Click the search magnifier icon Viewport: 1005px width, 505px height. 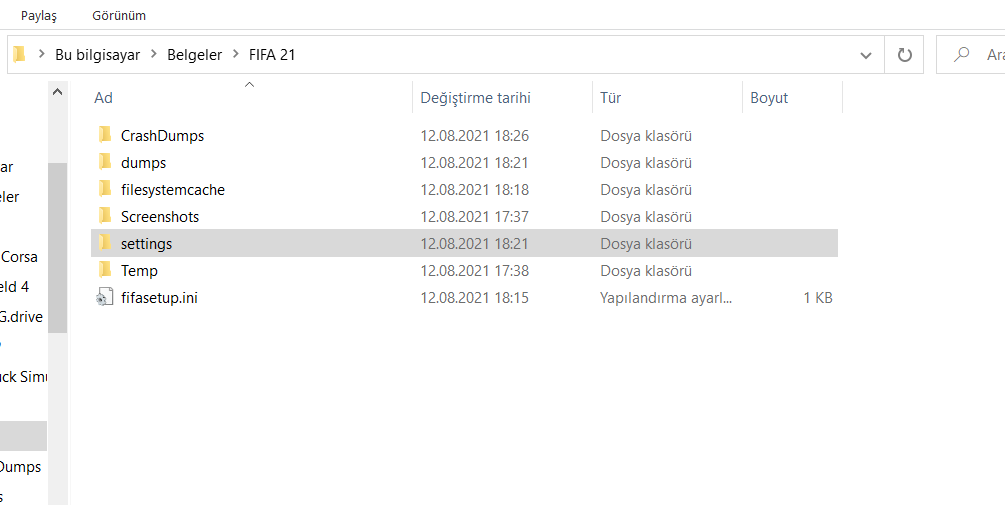tap(961, 55)
